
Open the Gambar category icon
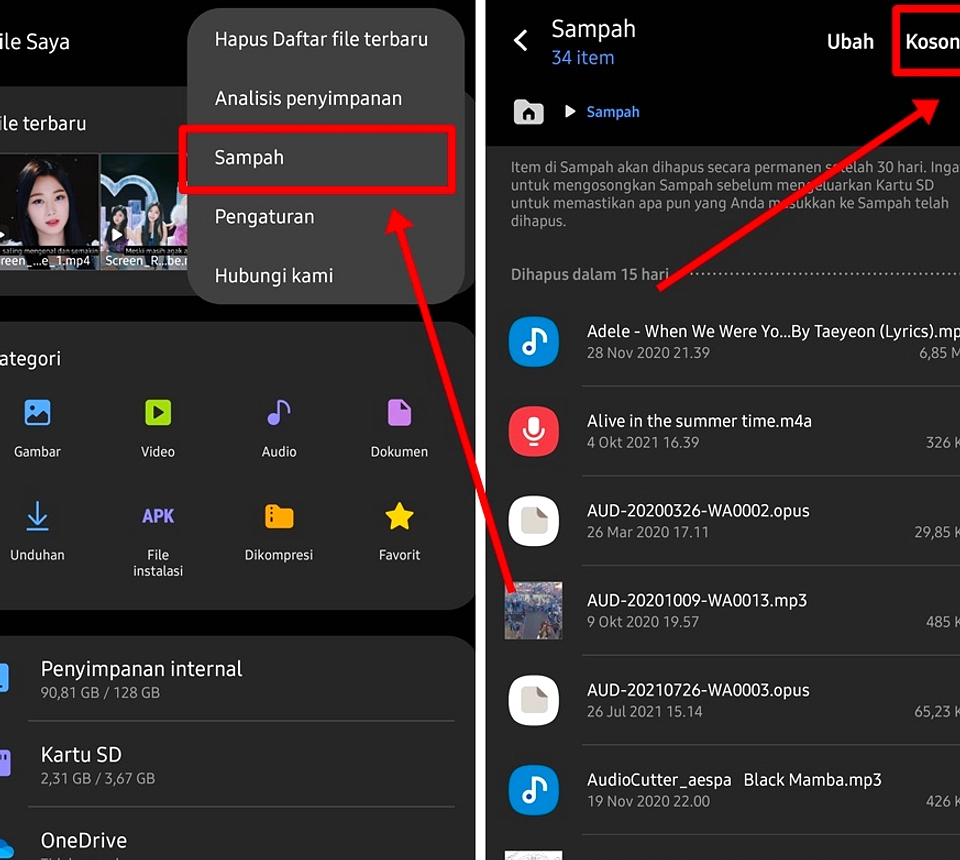coord(37,413)
